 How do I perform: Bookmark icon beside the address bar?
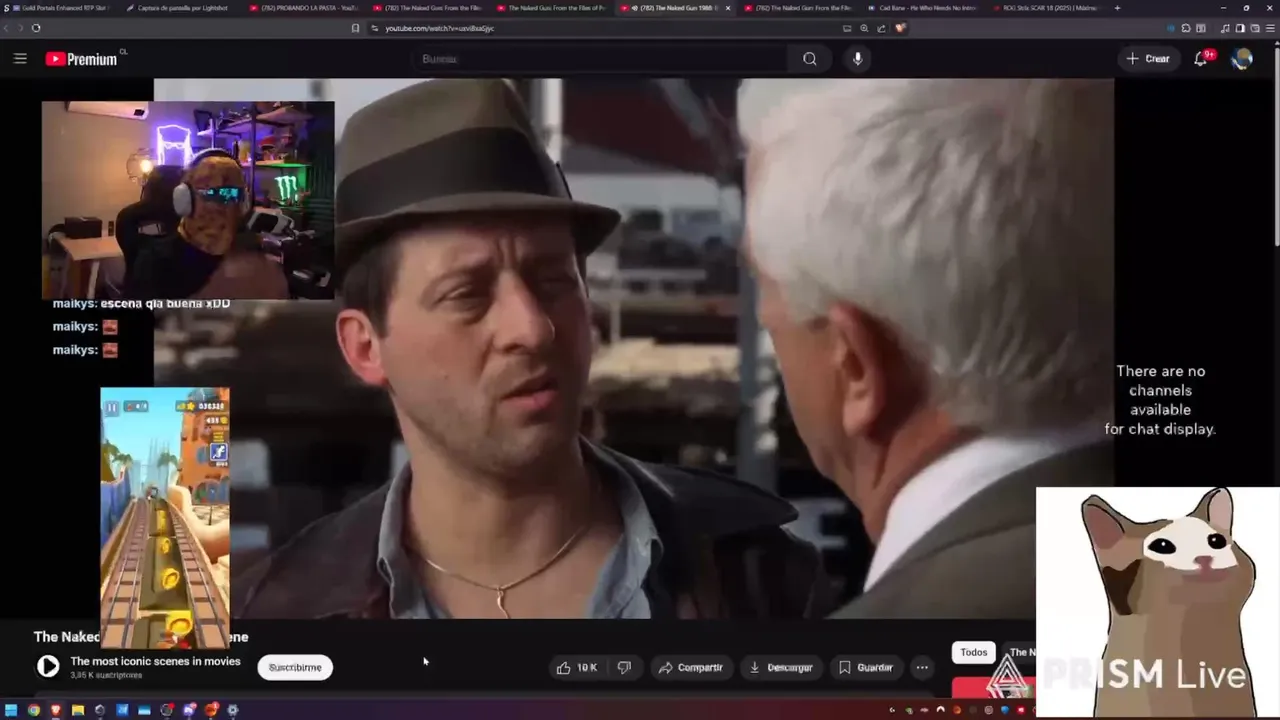point(355,28)
